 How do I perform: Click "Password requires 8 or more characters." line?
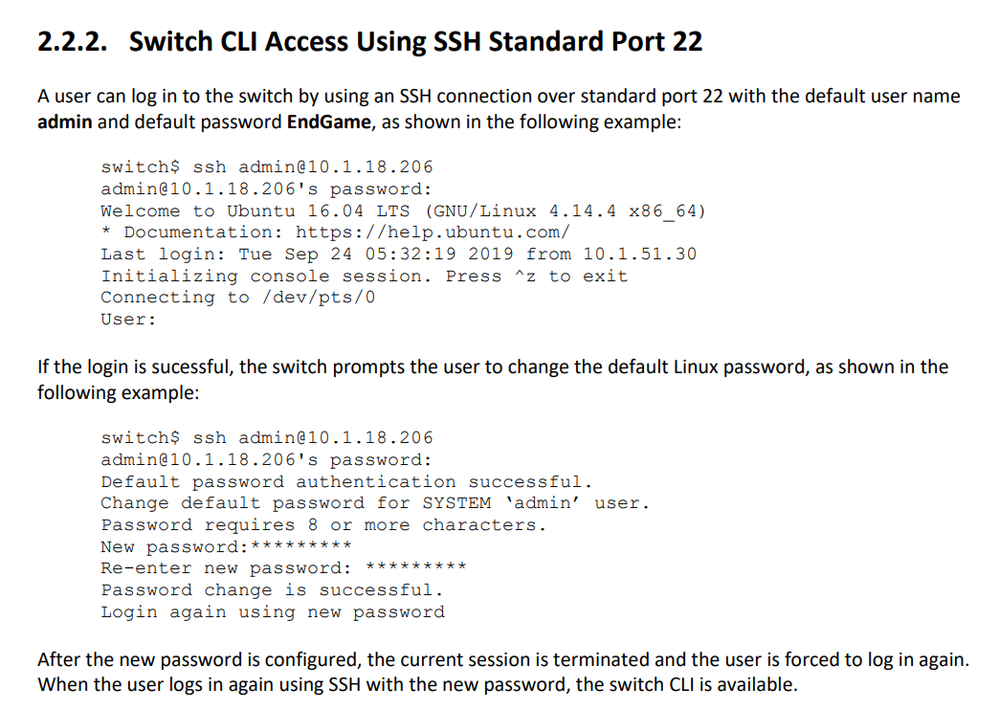[324, 525]
